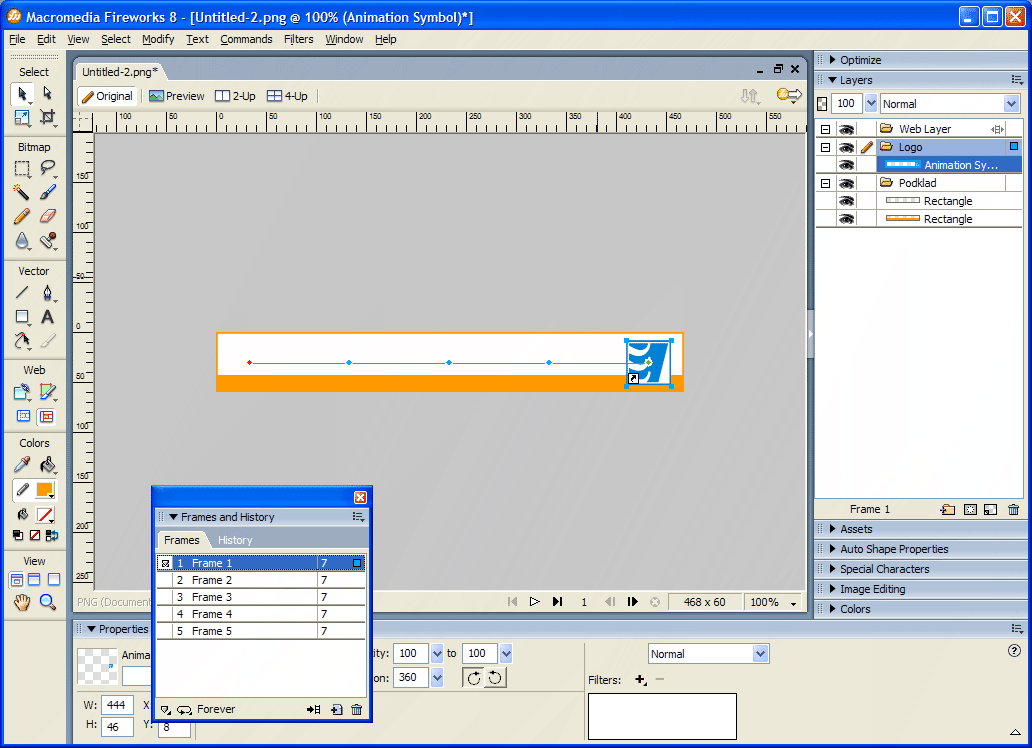Delete the selected frame
Viewport: 1032px width, 748px height.
357,710
